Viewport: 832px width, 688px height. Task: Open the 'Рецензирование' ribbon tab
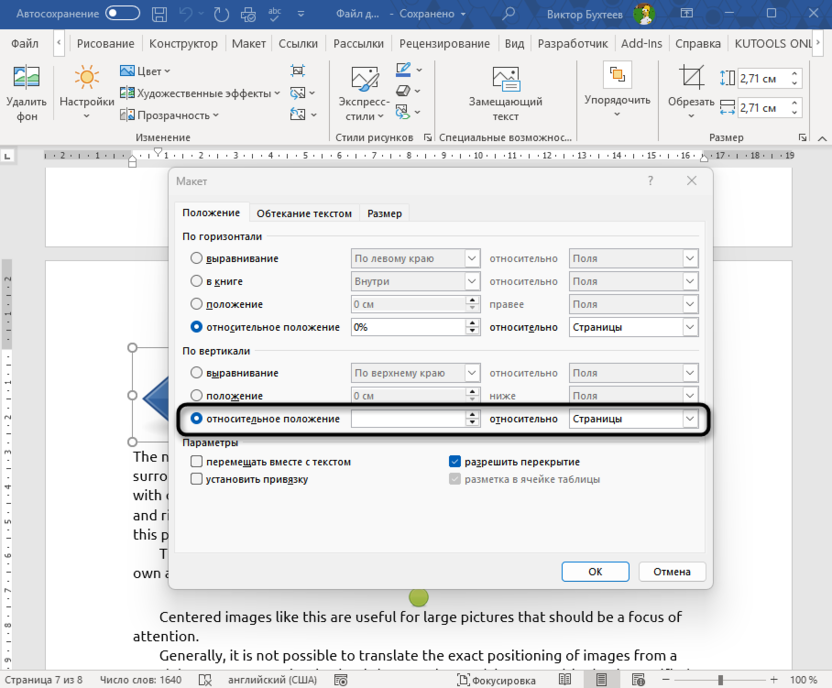pyautogui.click(x=444, y=44)
